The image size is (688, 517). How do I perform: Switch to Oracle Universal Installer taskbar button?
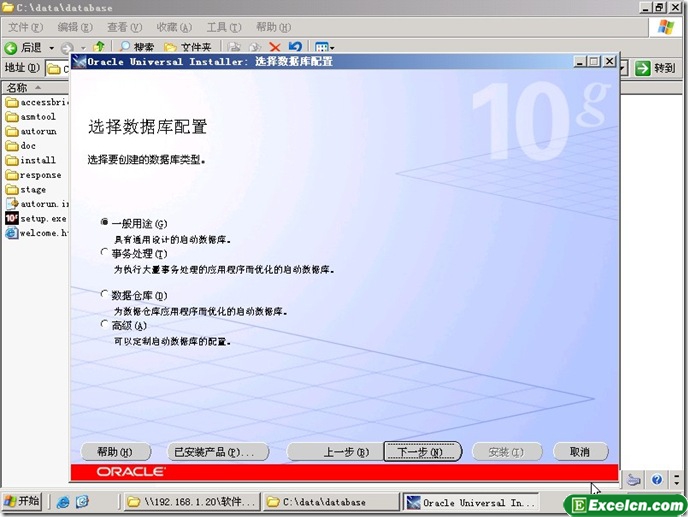(470, 502)
